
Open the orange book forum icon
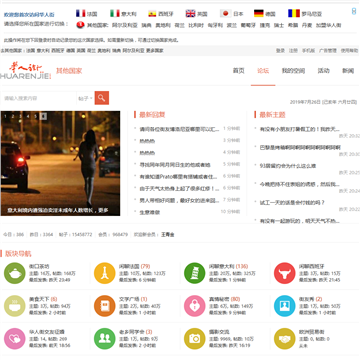click(x=105, y=306)
